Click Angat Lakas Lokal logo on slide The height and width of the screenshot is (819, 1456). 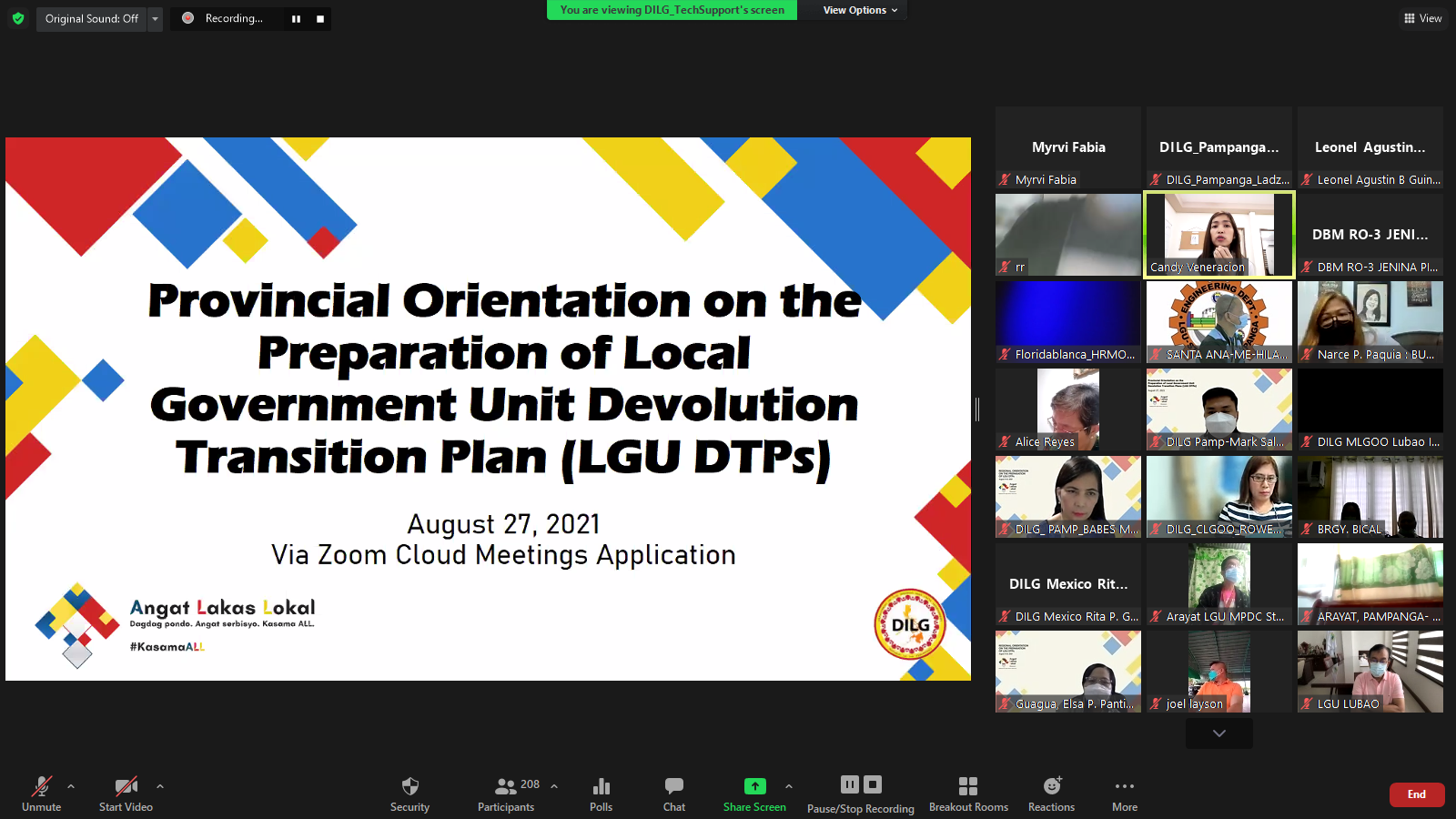tap(175, 625)
